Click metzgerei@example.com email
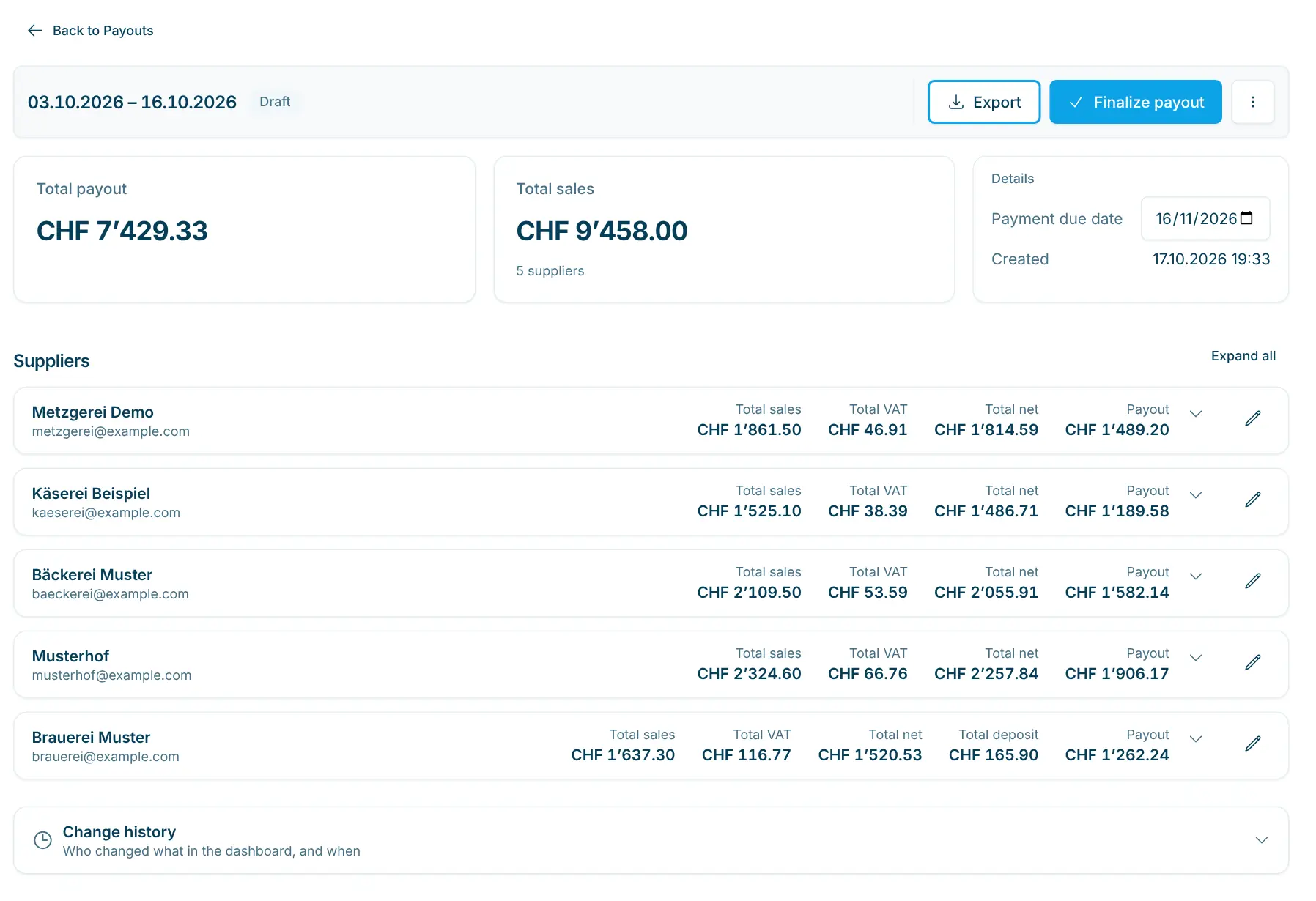The image size is (1316, 901). 111,431
